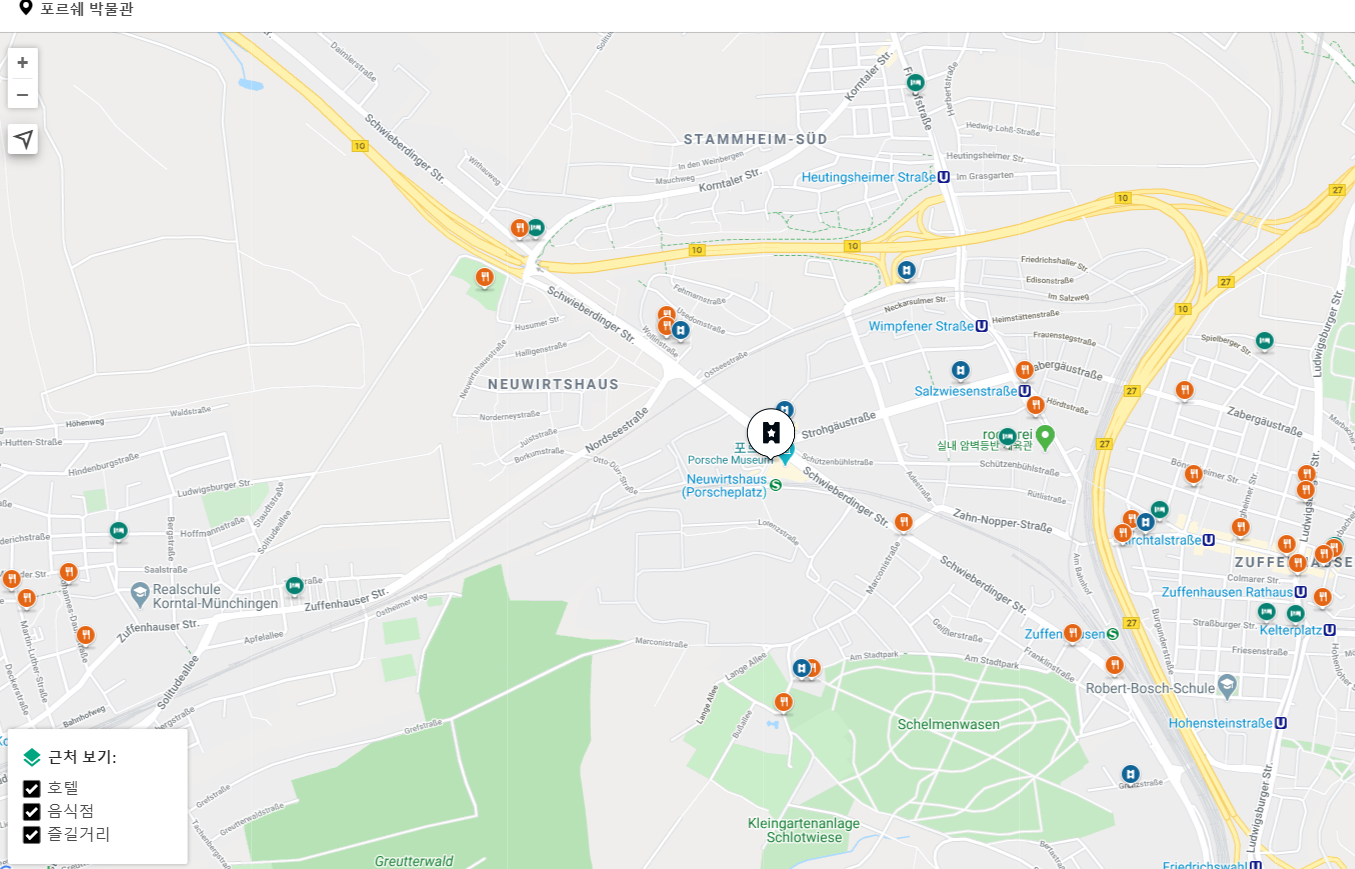Select the Porsche Museum central map pin
The image size is (1355, 869).
click(x=771, y=433)
